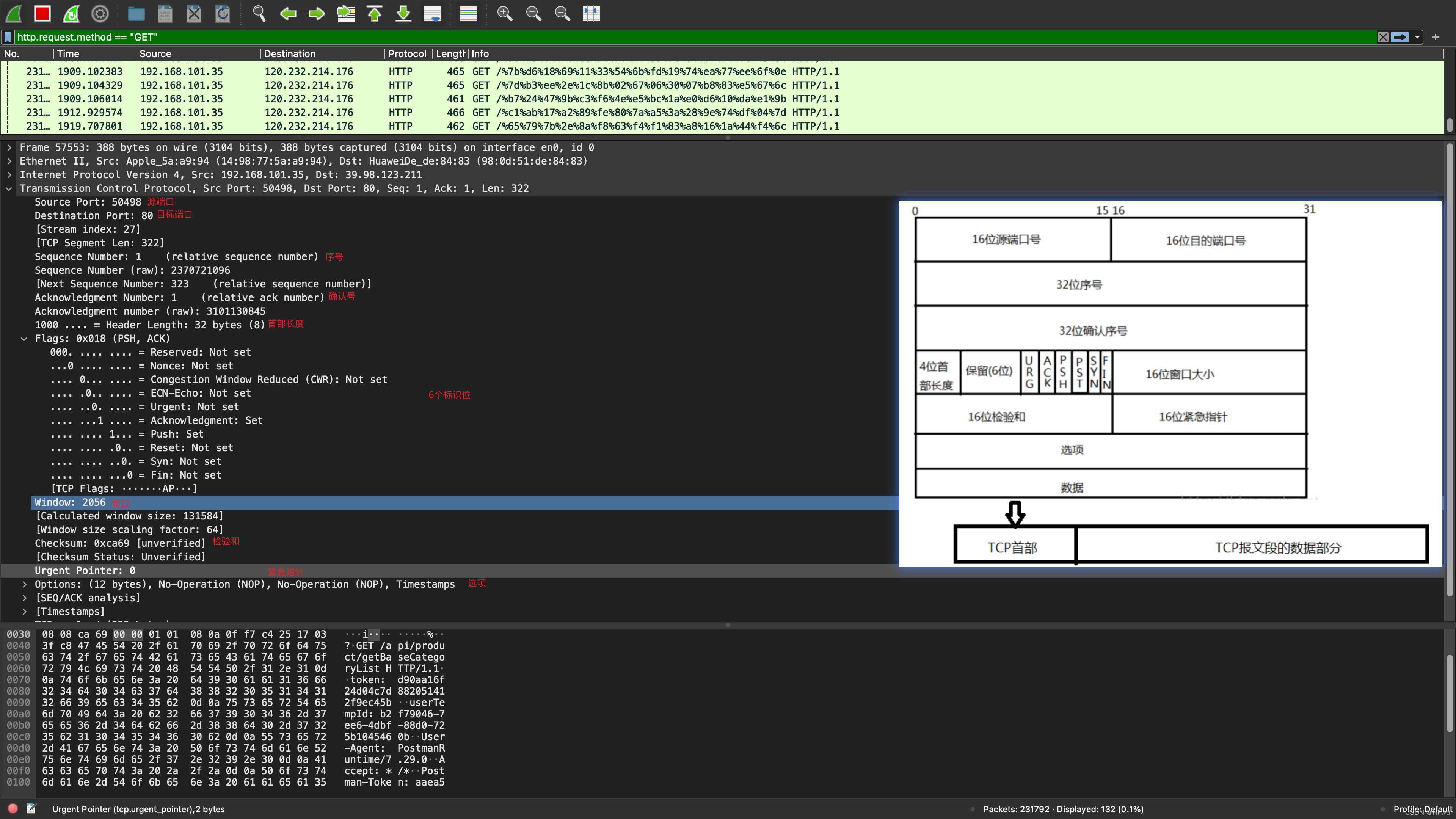Toggle auto-scroll during live capture
This screenshot has width=1456, height=819.
432,14
